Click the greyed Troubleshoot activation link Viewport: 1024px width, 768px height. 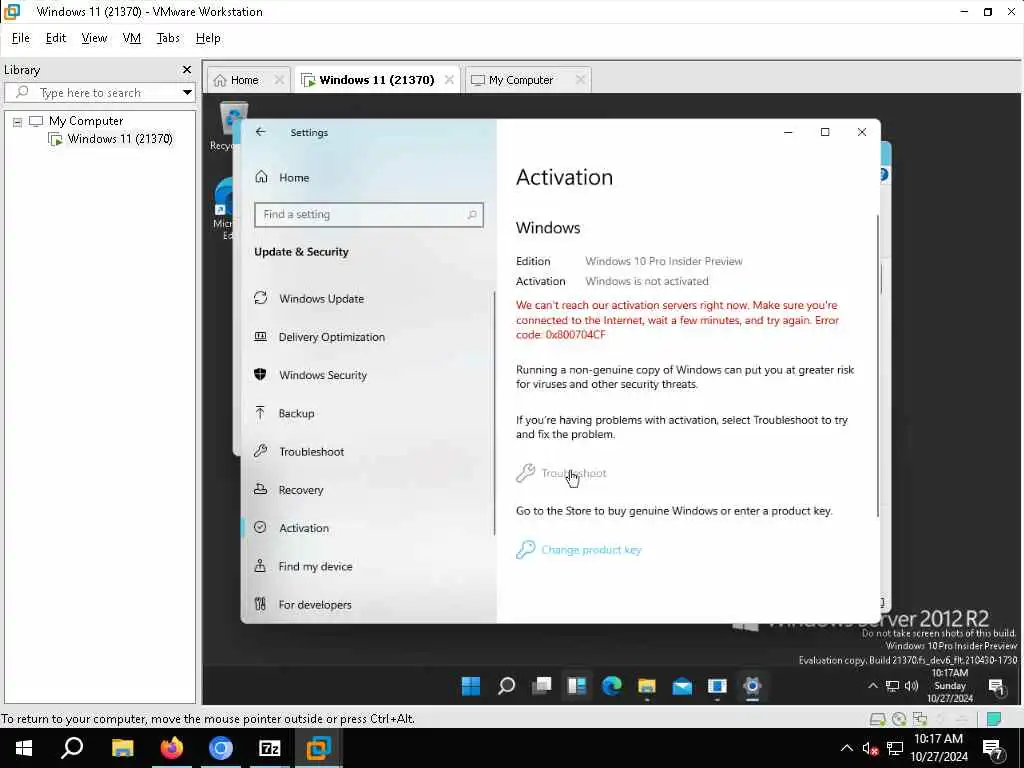[x=573, y=473]
